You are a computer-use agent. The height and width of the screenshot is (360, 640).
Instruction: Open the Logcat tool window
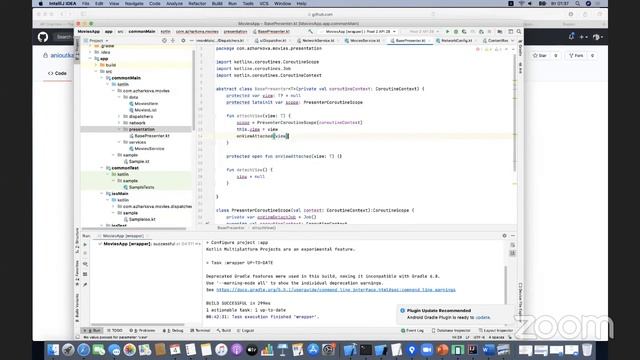246,330
